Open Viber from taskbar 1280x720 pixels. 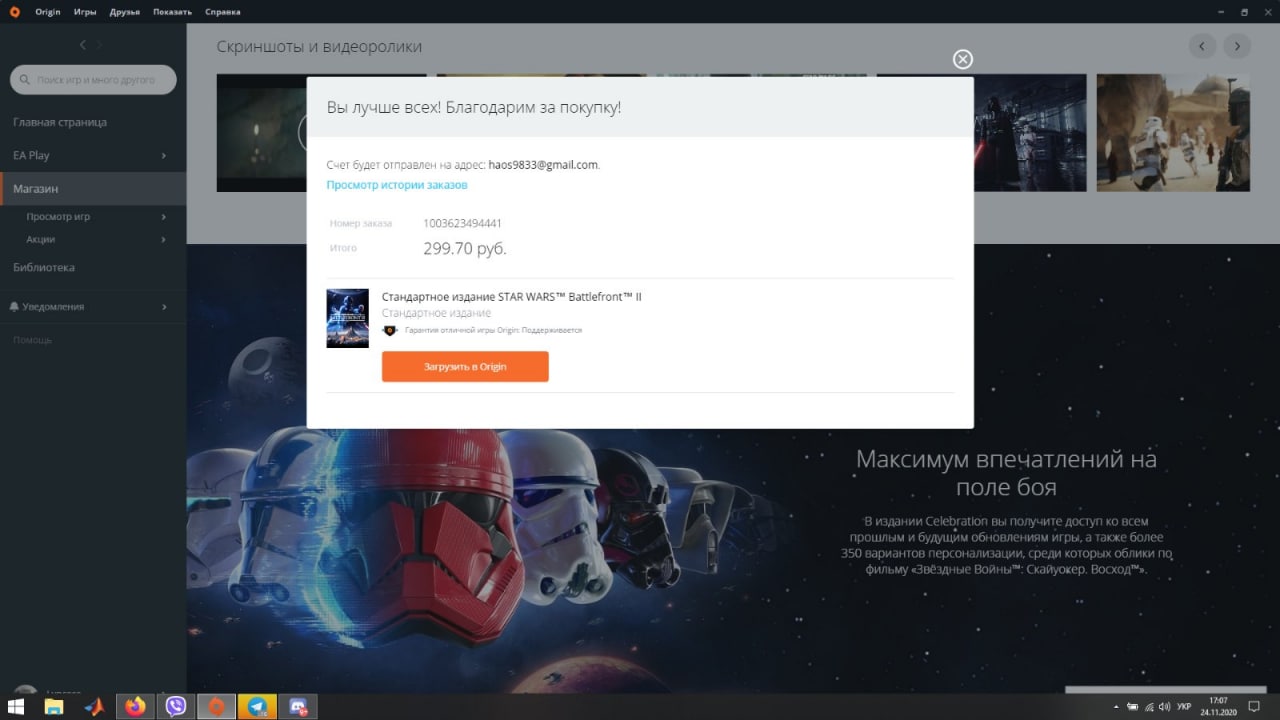[176, 706]
